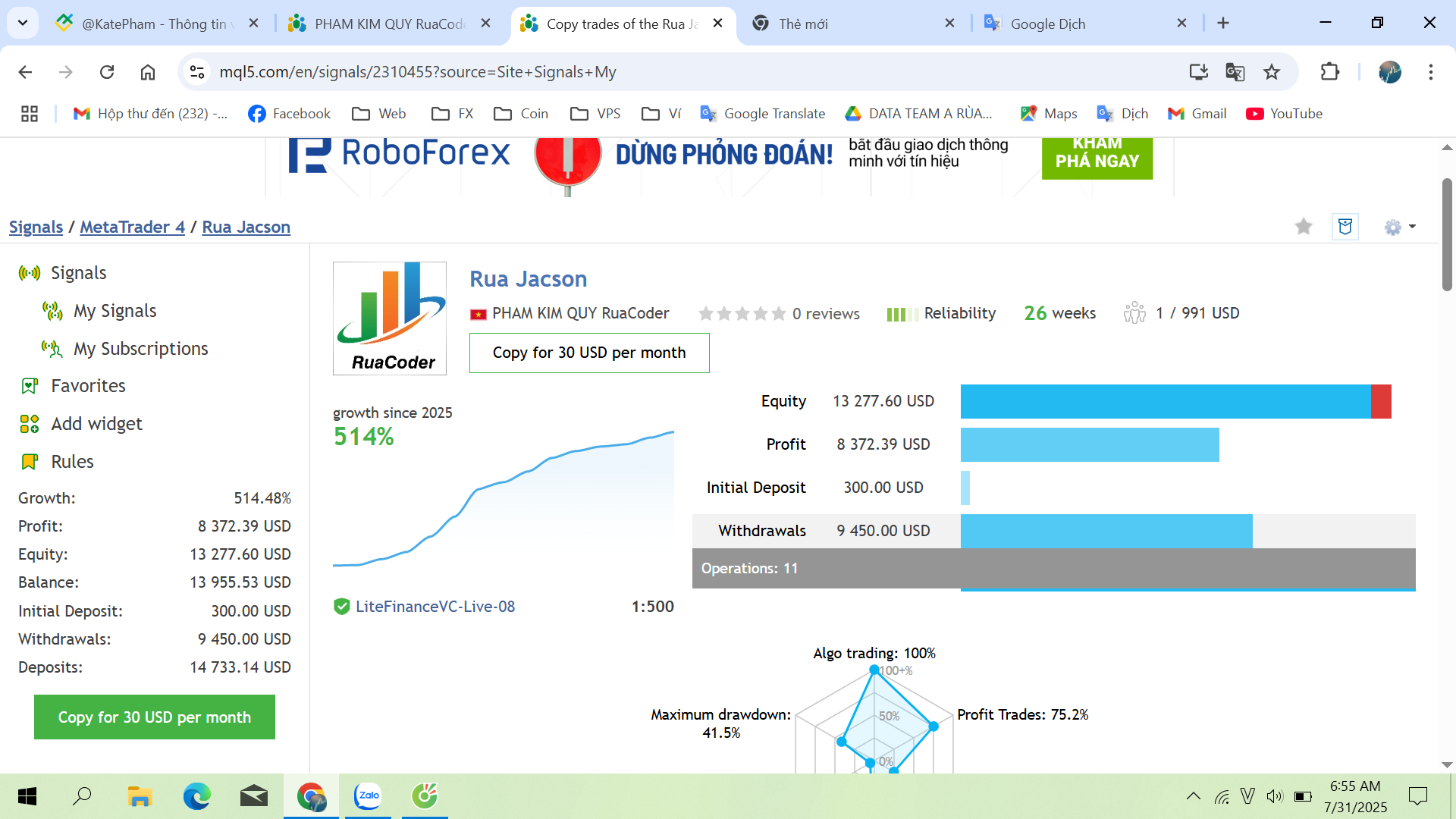Screen dimensions: 1456x819
Task: Click green Copy for 30 USD button
Action: coord(155,717)
